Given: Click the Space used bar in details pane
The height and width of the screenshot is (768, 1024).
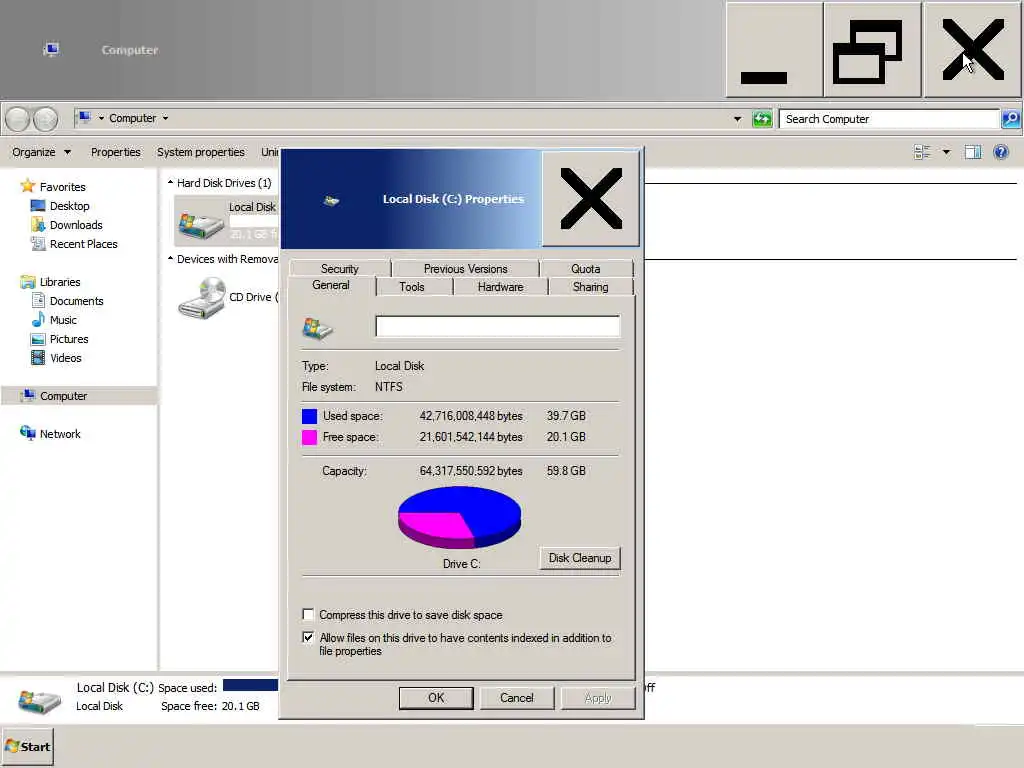Looking at the screenshot, I should point(250,685).
